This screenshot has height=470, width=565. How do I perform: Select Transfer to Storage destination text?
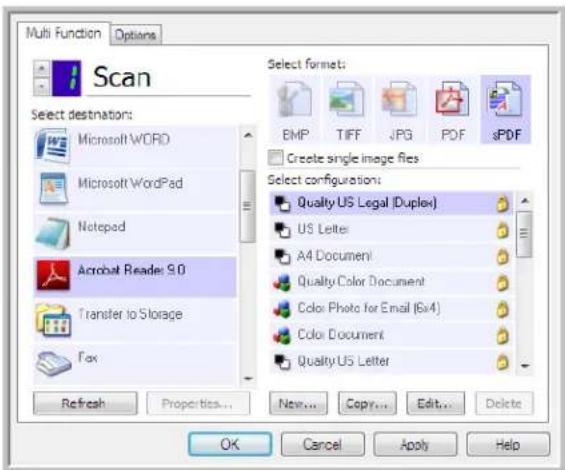click(130, 314)
